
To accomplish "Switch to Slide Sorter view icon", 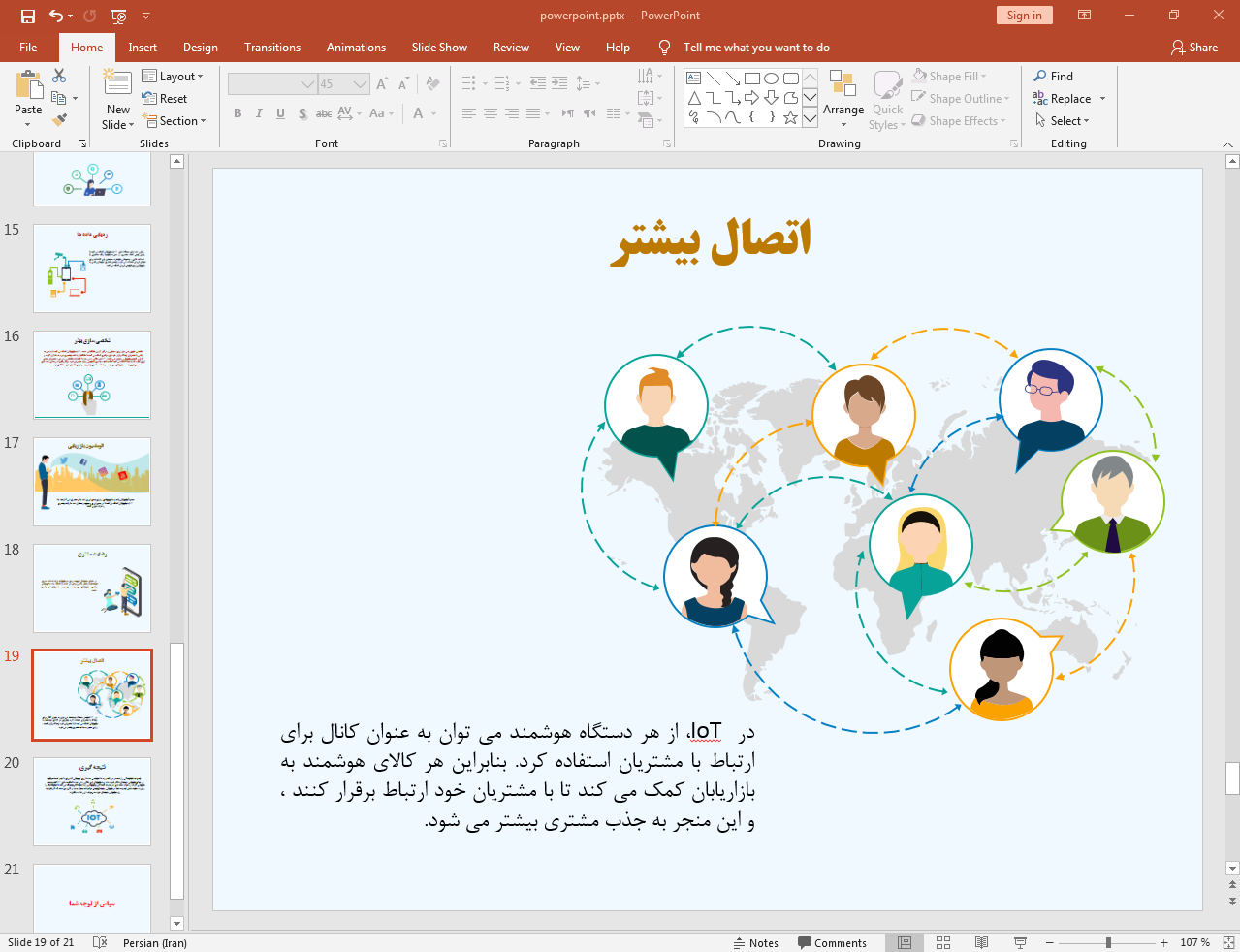I will 943,942.
